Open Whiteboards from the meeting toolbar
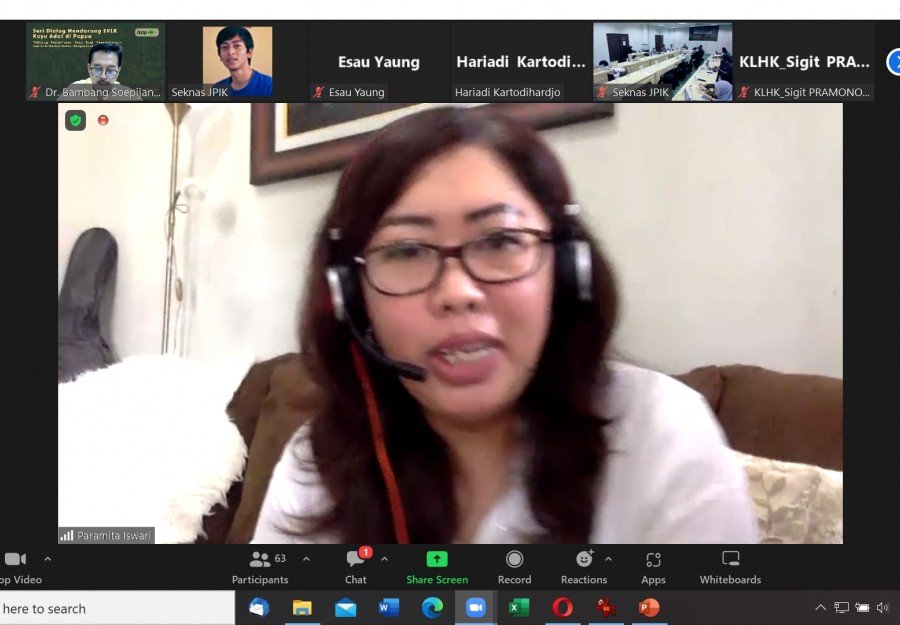900x625 pixels. click(x=730, y=568)
